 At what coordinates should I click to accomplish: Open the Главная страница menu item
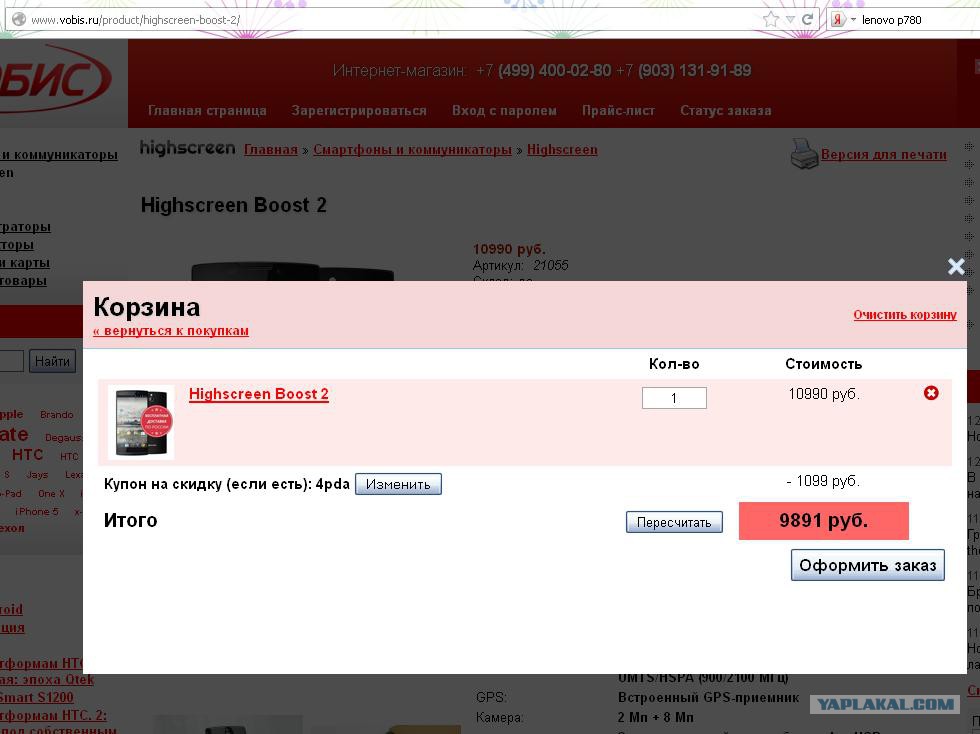coord(207,111)
